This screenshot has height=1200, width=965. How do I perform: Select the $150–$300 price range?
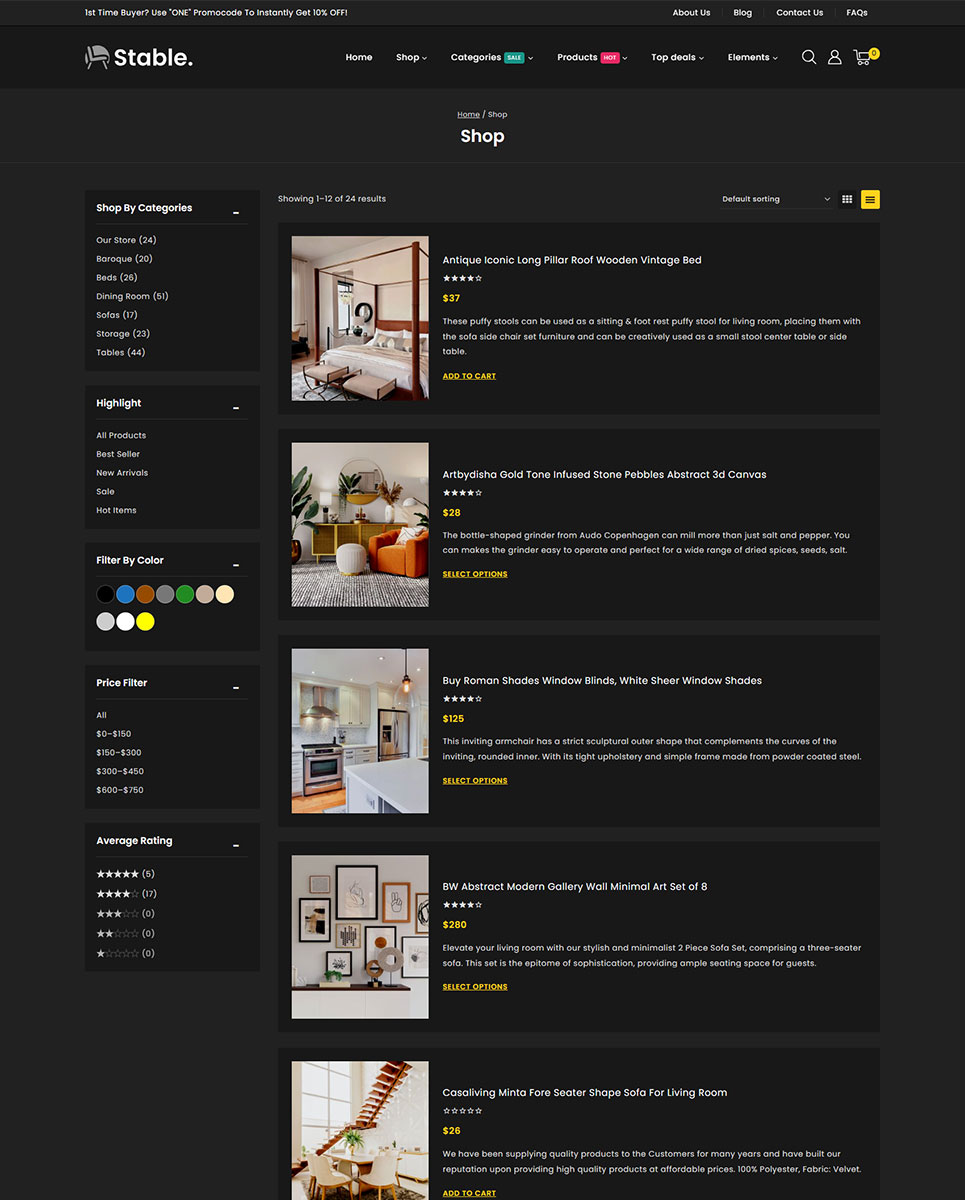click(x=119, y=752)
